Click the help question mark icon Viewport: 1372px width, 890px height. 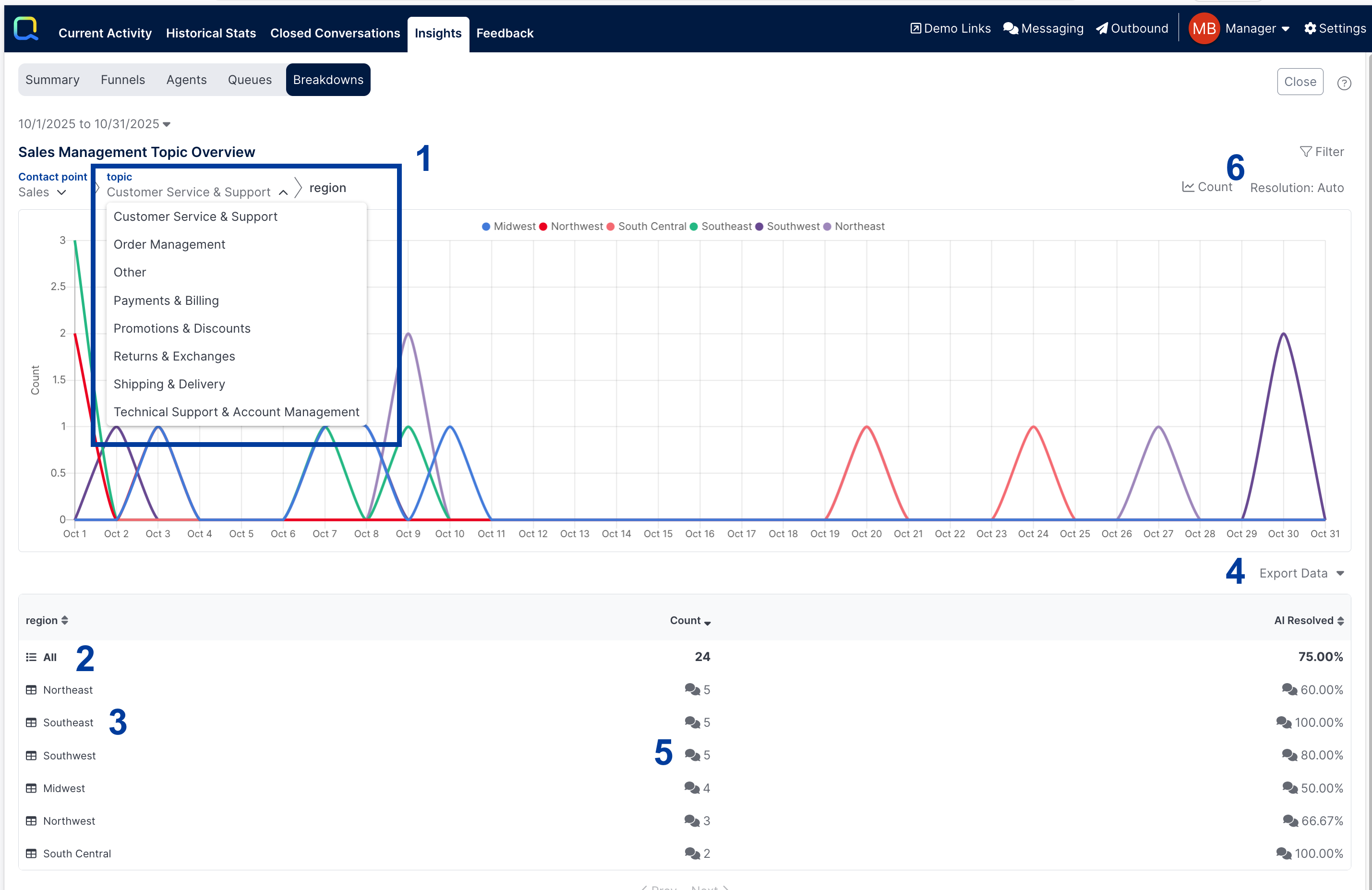1344,83
